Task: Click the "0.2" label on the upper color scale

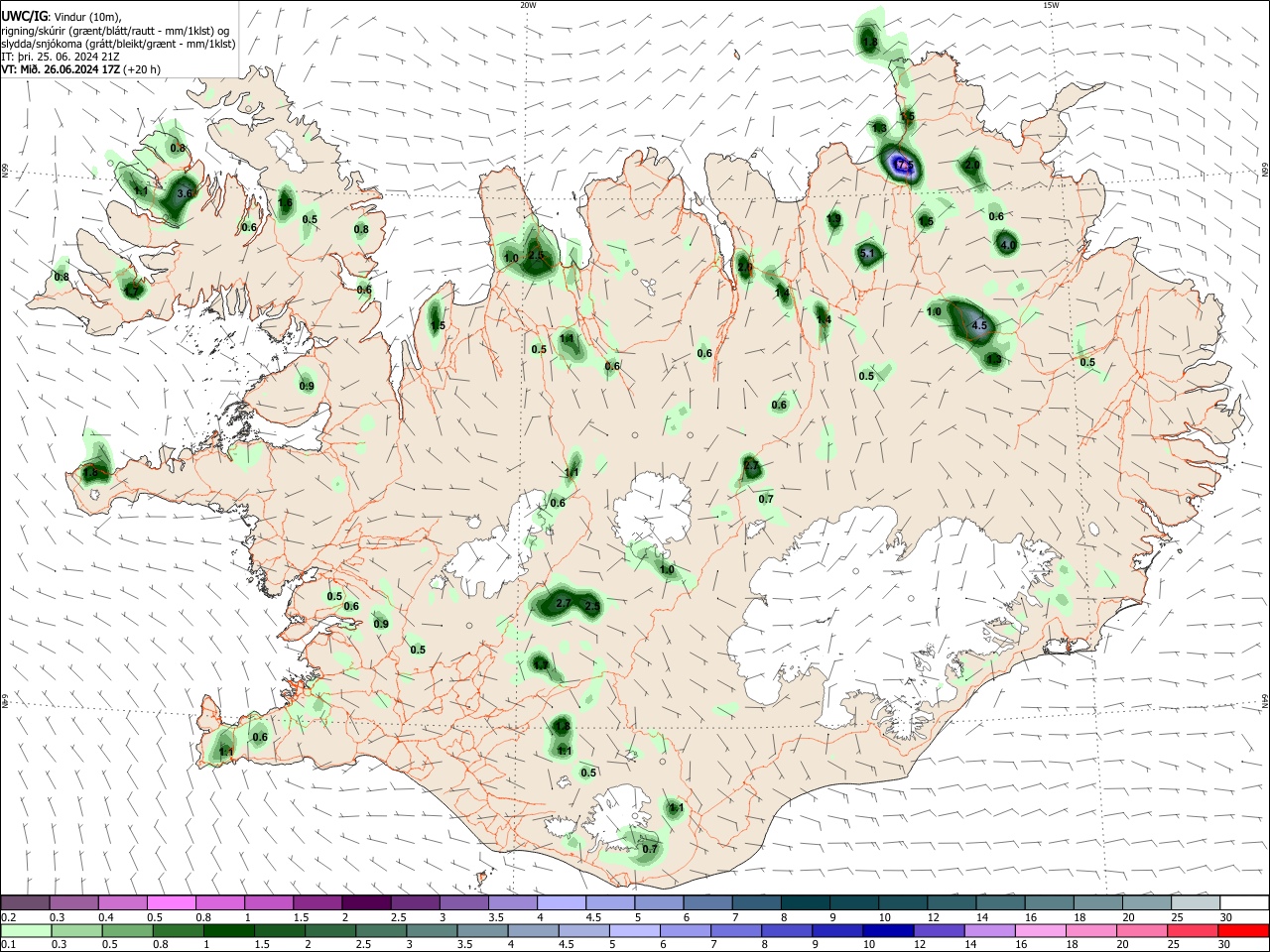Action: tap(9, 917)
